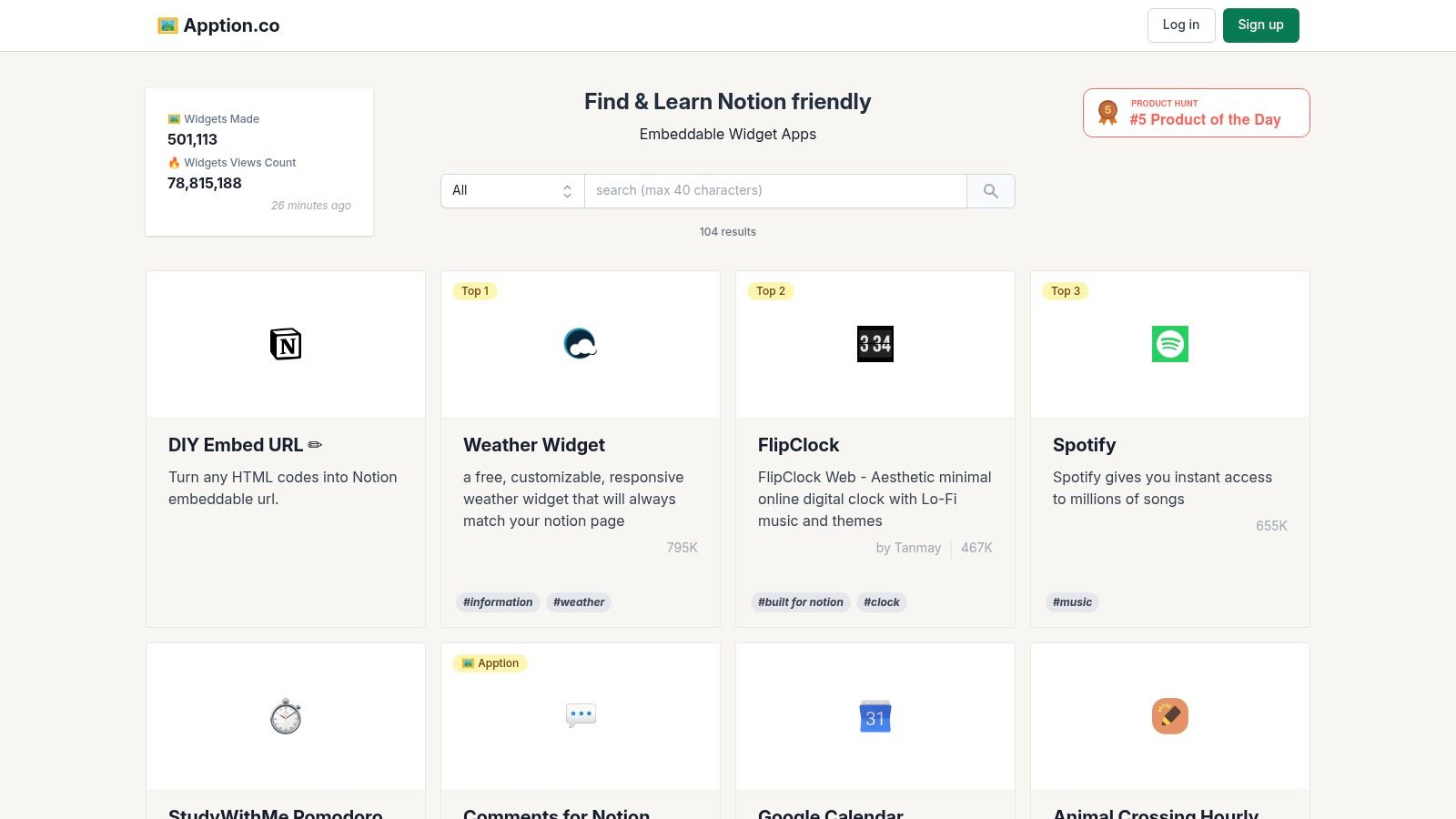
Task: Click the green Spotify logo icon
Action: tap(1169, 344)
